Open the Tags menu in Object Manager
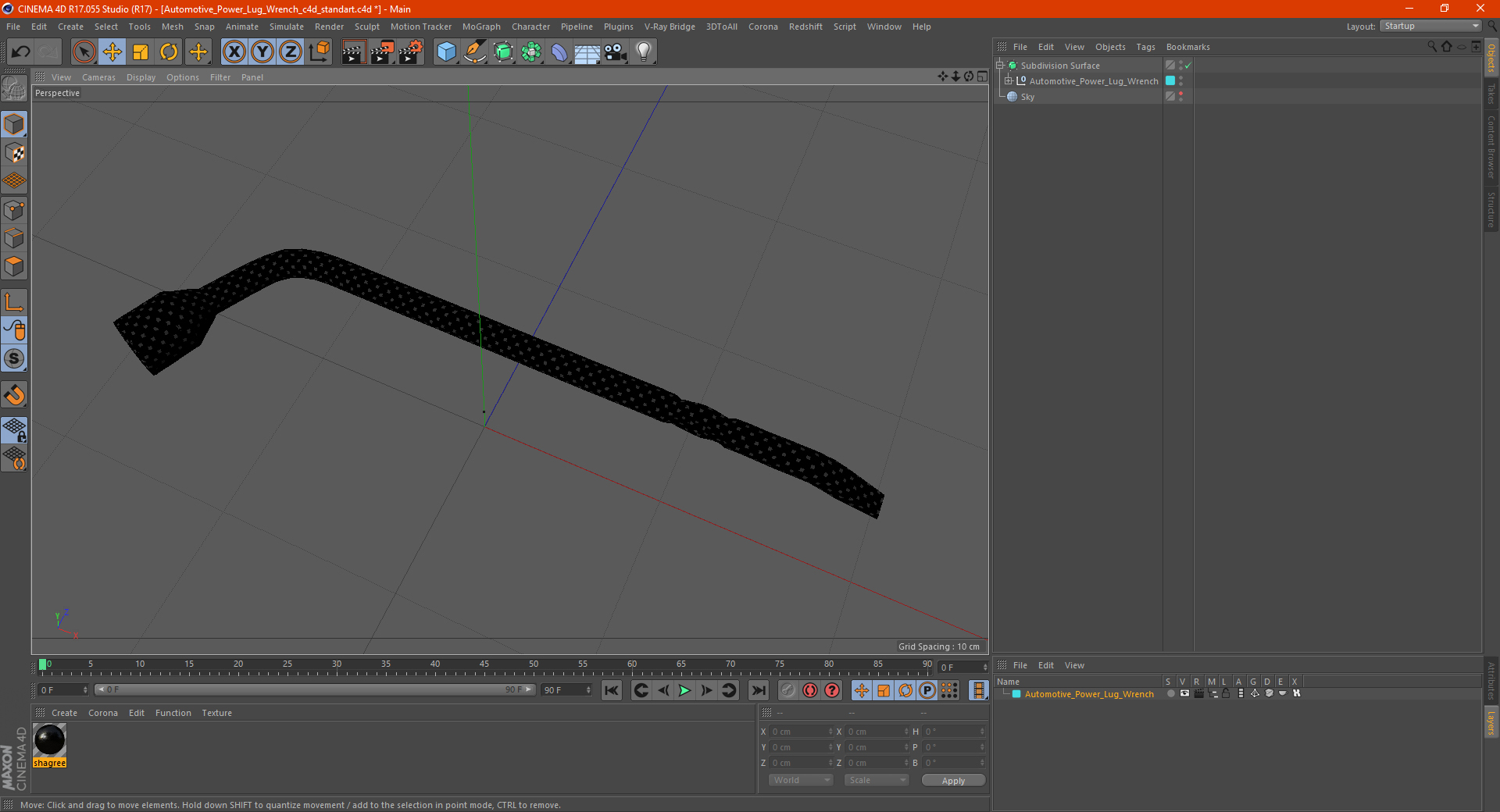Viewport: 1500px width, 812px height. tap(1145, 47)
